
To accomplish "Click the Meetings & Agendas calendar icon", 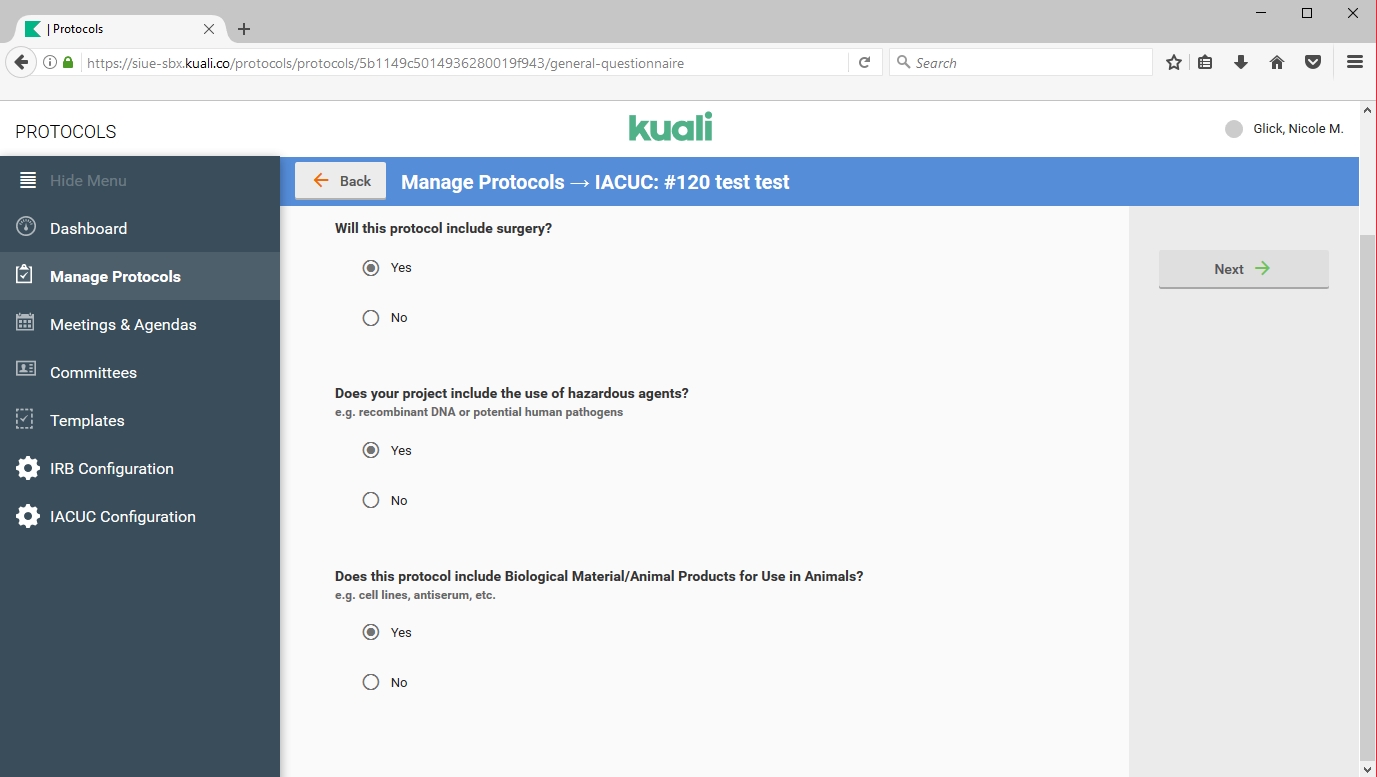I will pos(27,323).
